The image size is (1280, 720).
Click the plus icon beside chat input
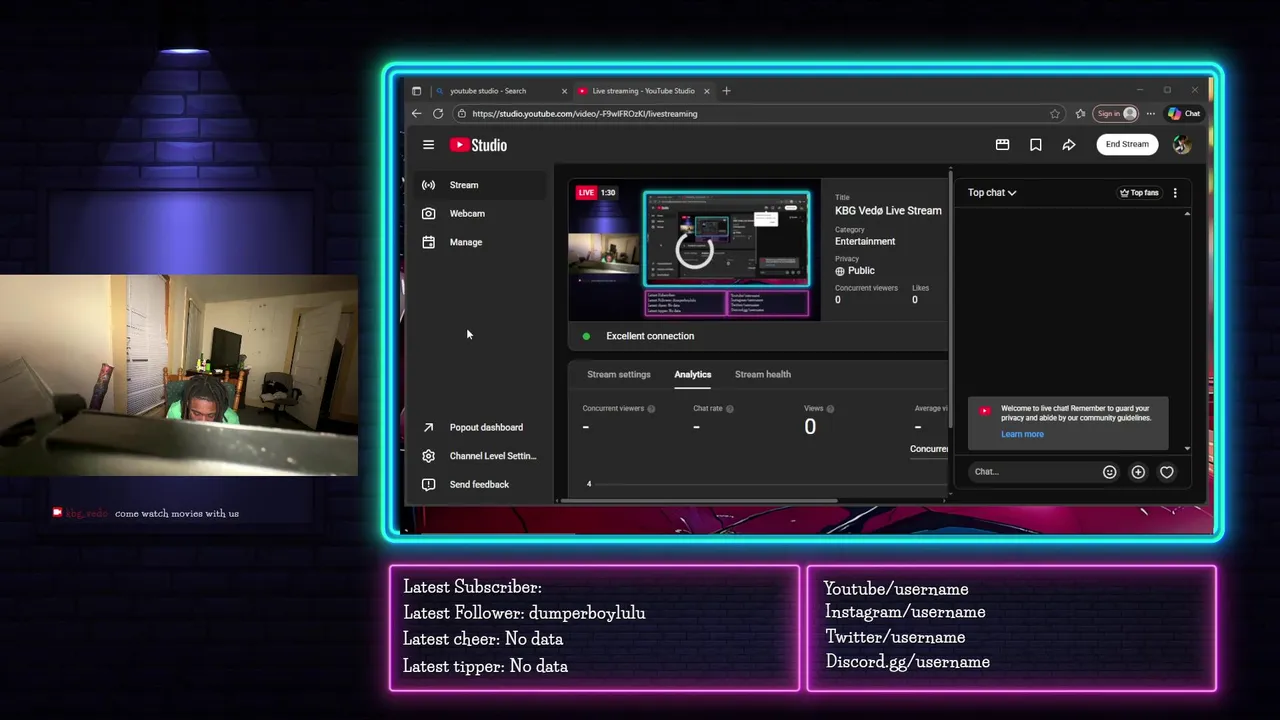[1138, 472]
